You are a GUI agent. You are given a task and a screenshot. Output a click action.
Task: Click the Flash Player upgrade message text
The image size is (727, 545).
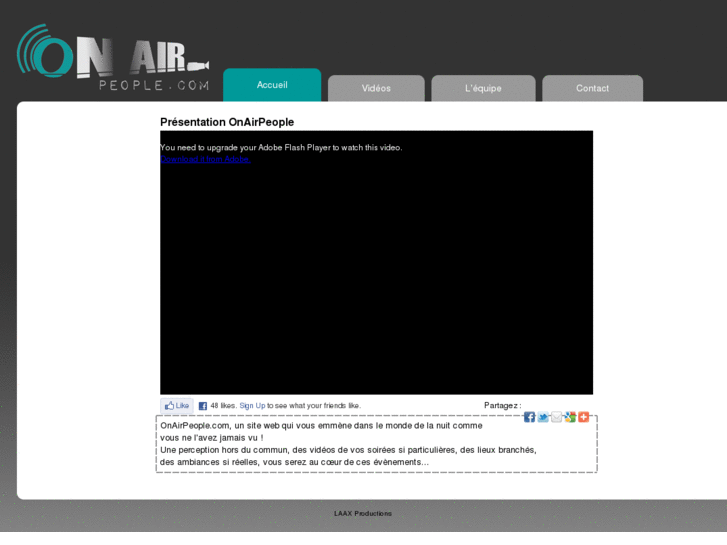[x=281, y=147]
